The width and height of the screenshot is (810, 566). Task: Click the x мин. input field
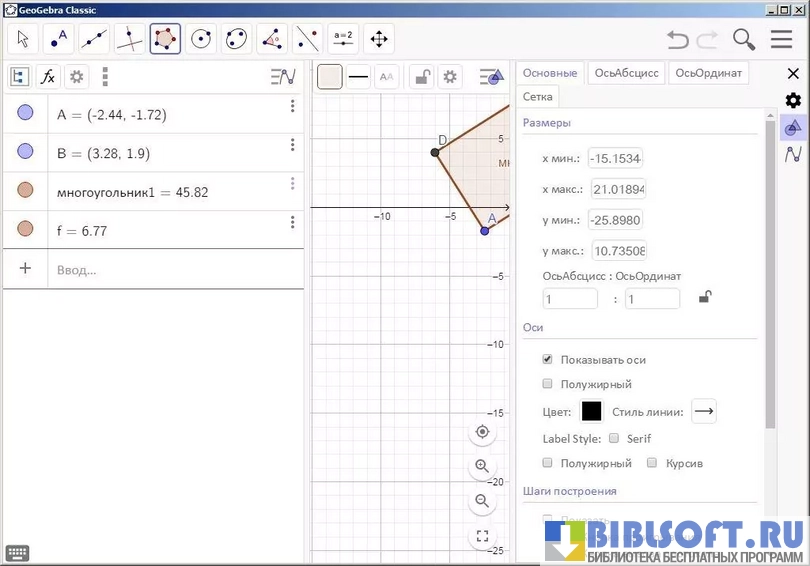click(616, 158)
